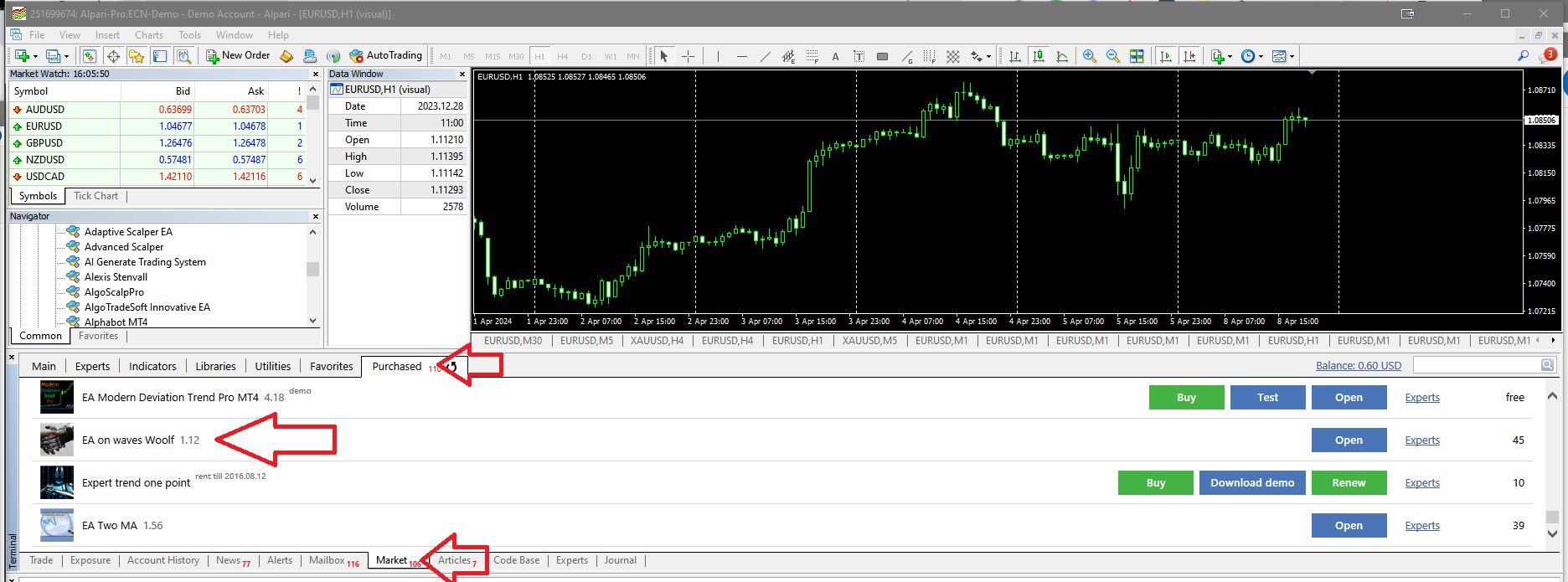Open the Insert menu
Viewport: 1568px width, 582px height.
[x=107, y=35]
